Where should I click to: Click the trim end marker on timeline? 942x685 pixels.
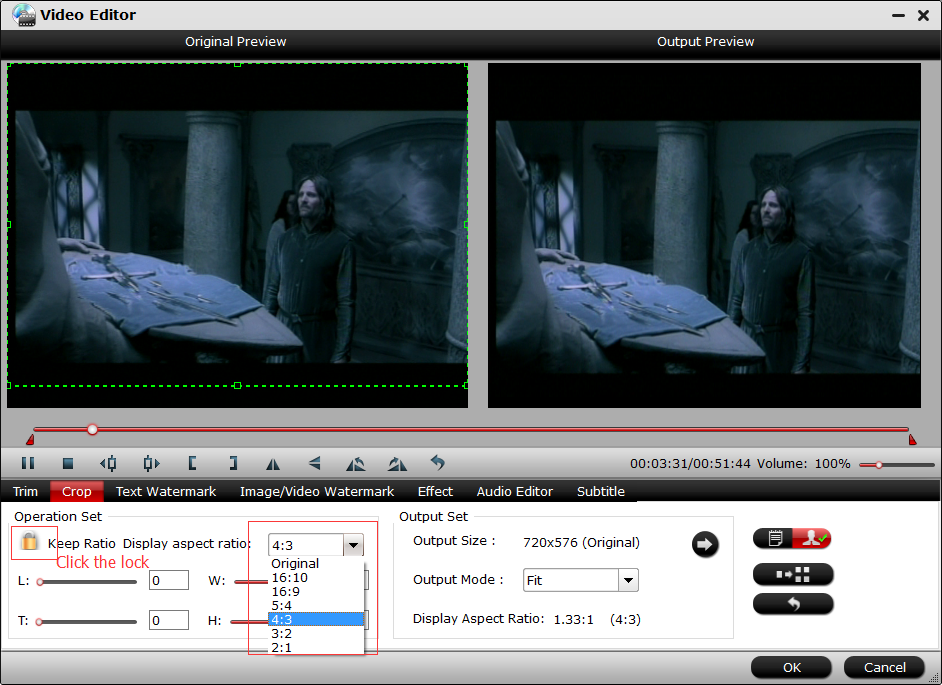click(912, 439)
